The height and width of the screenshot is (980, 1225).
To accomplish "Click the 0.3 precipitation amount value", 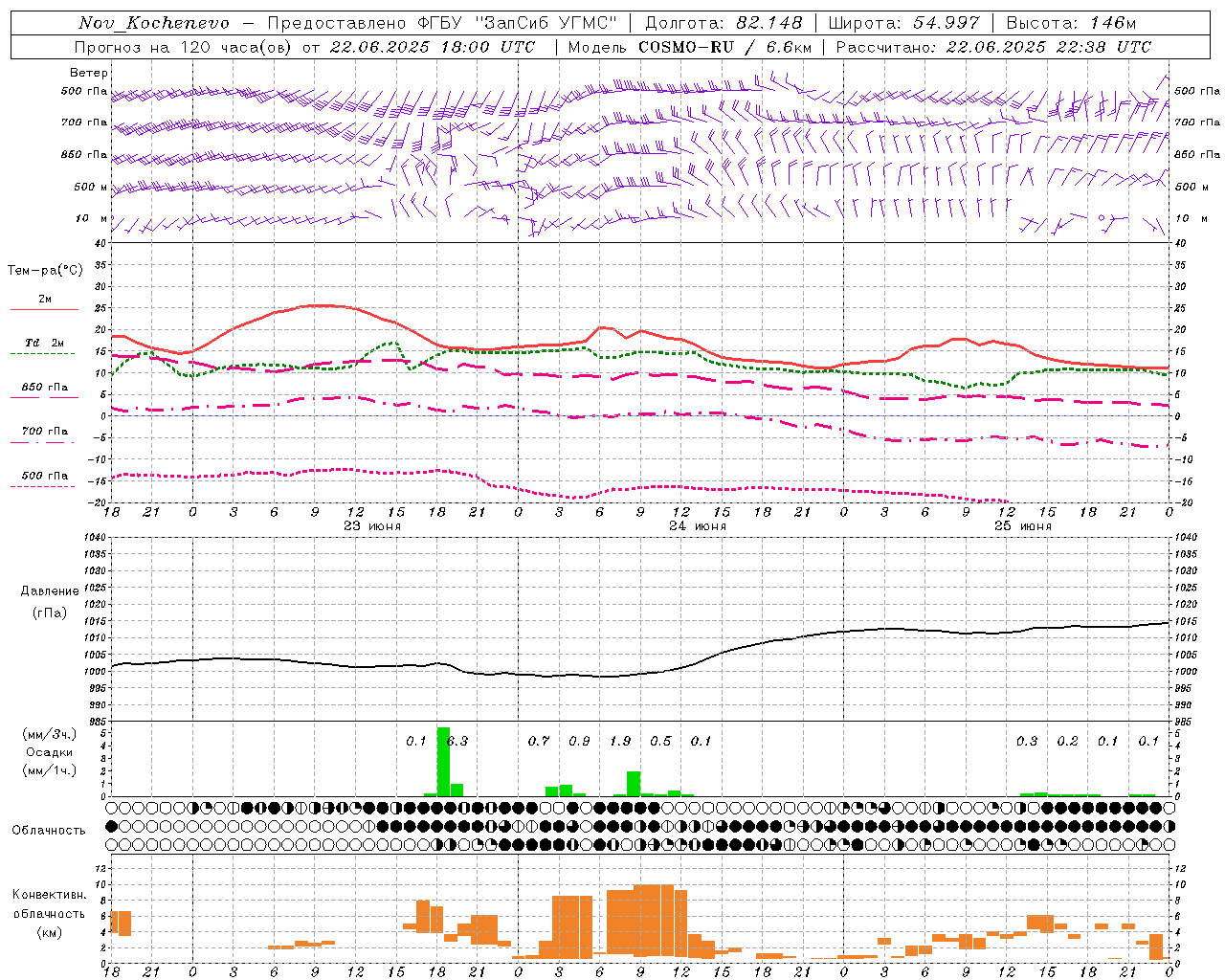I will click(x=1027, y=742).
